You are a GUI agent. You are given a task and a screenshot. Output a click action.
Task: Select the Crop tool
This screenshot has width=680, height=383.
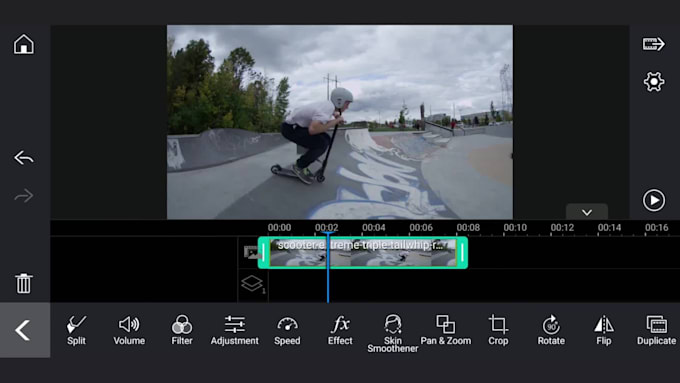tap(498, 330)
